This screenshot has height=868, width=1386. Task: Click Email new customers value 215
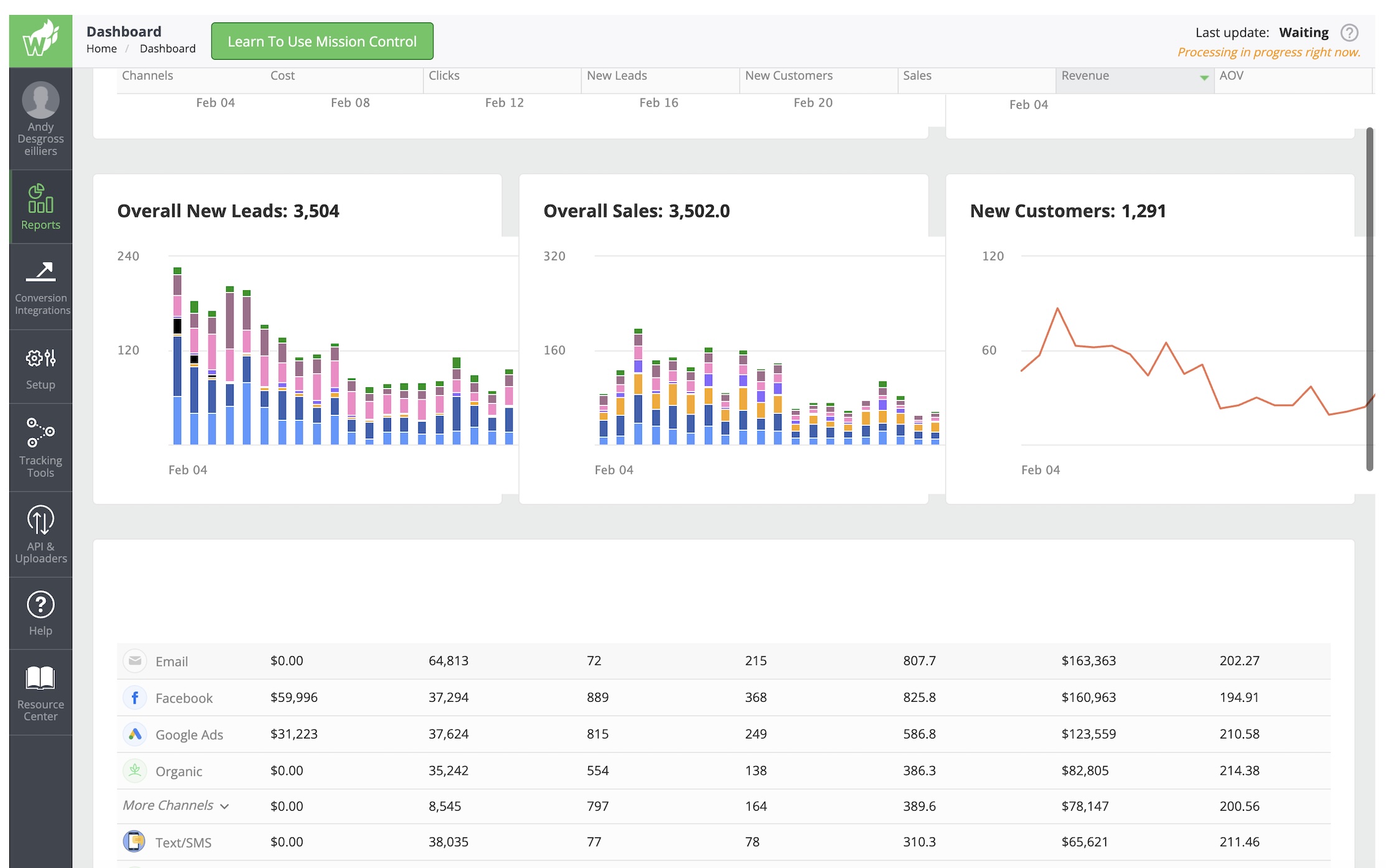point(756,661)
